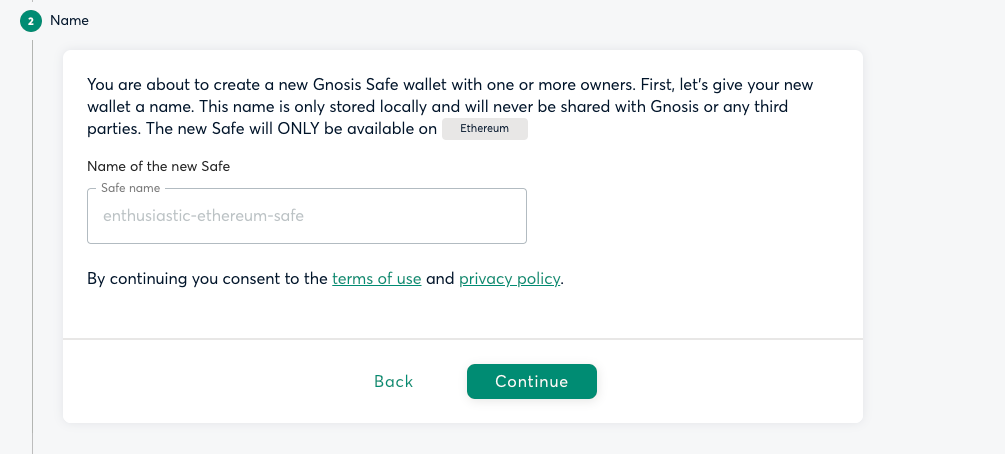
Task: Open the terms of use link
Action: tap(376, 279)
